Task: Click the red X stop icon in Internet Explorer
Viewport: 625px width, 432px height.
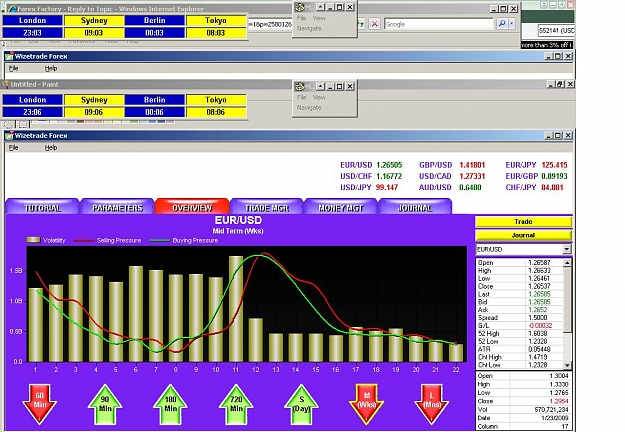Action: (374, 24)
